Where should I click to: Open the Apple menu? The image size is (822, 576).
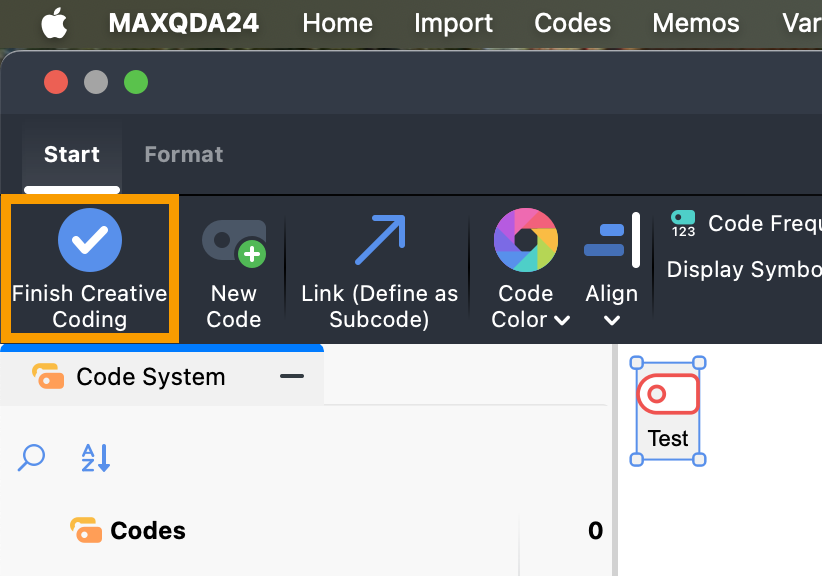click(55, 23)
